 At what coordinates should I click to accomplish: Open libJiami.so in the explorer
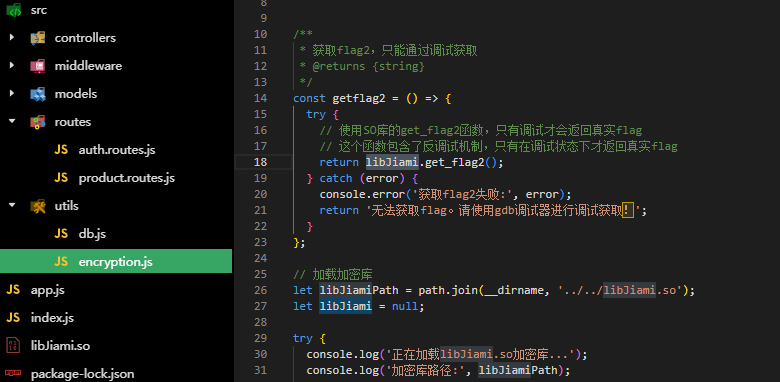point(60,345)
